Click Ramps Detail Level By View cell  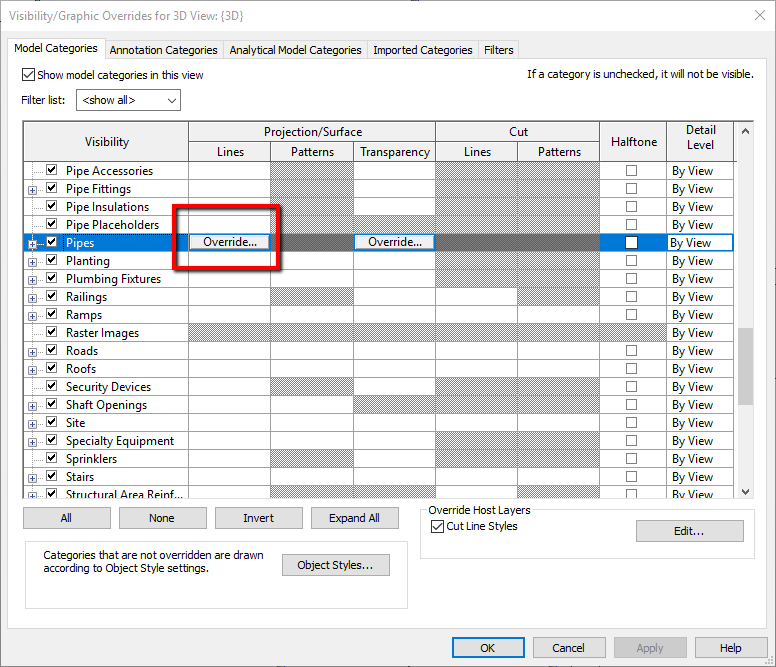point(700,315)
